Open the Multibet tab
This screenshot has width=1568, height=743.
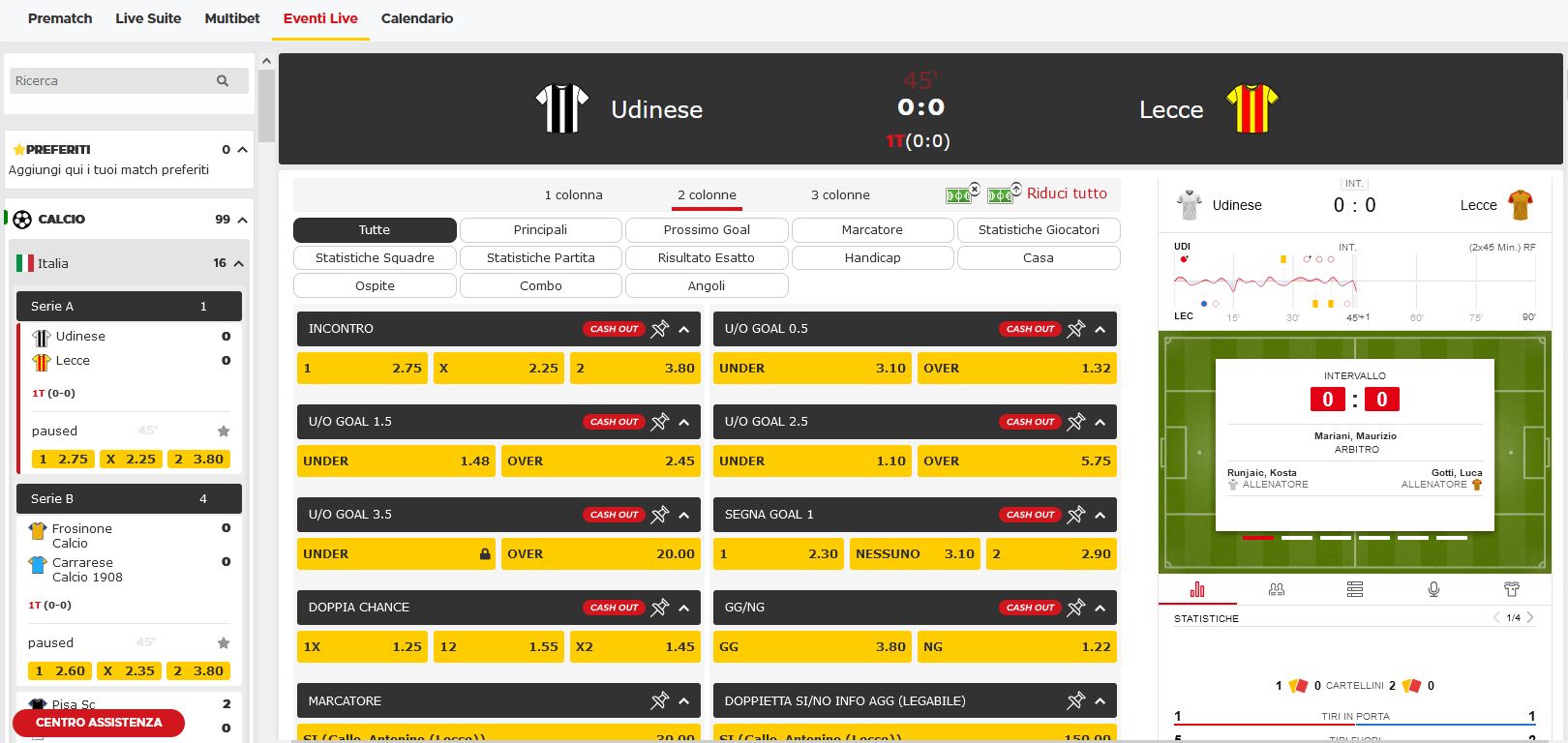[x=232, y=18]
